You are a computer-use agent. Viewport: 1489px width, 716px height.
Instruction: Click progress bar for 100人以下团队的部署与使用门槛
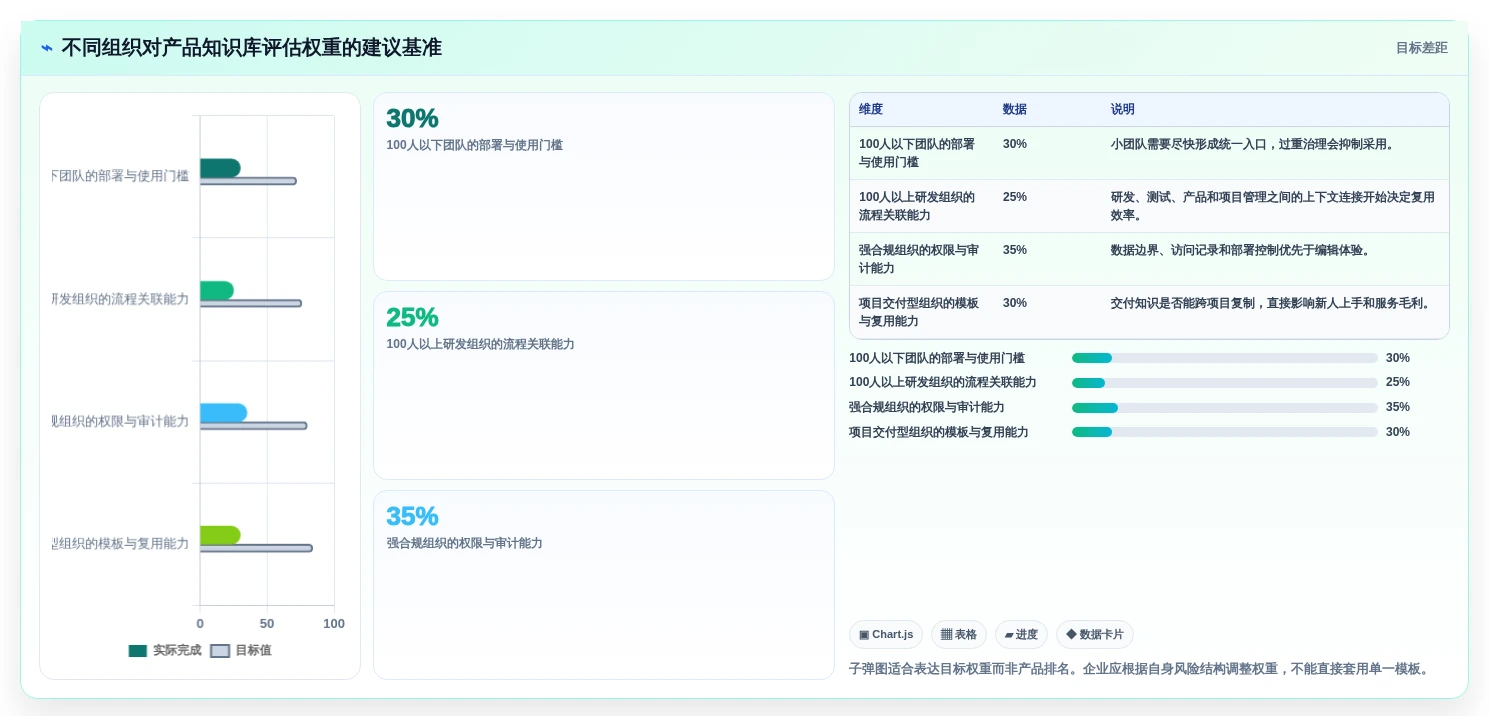[x=1225, y=358]
